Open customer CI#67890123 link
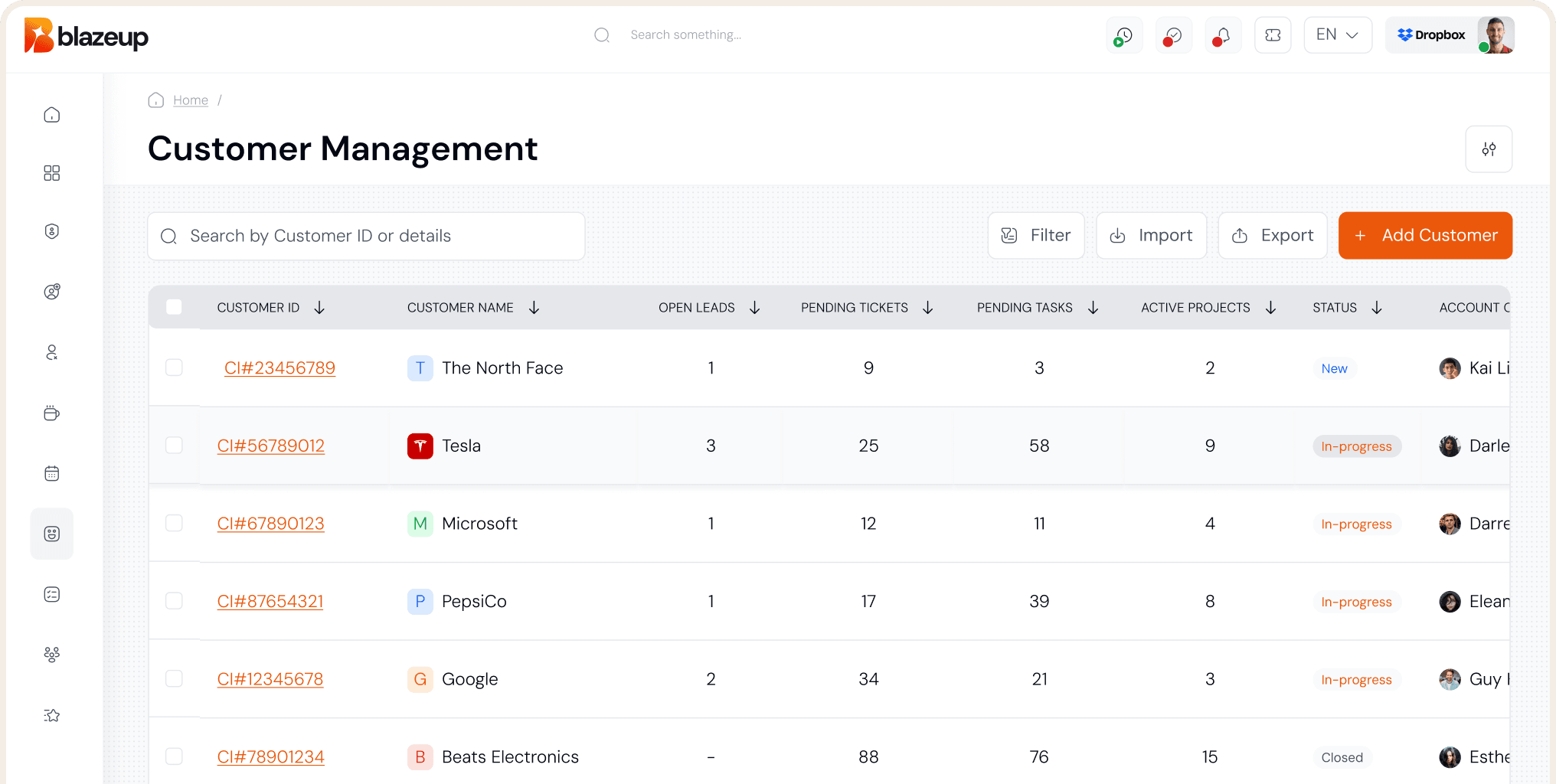 click(270, 524)
